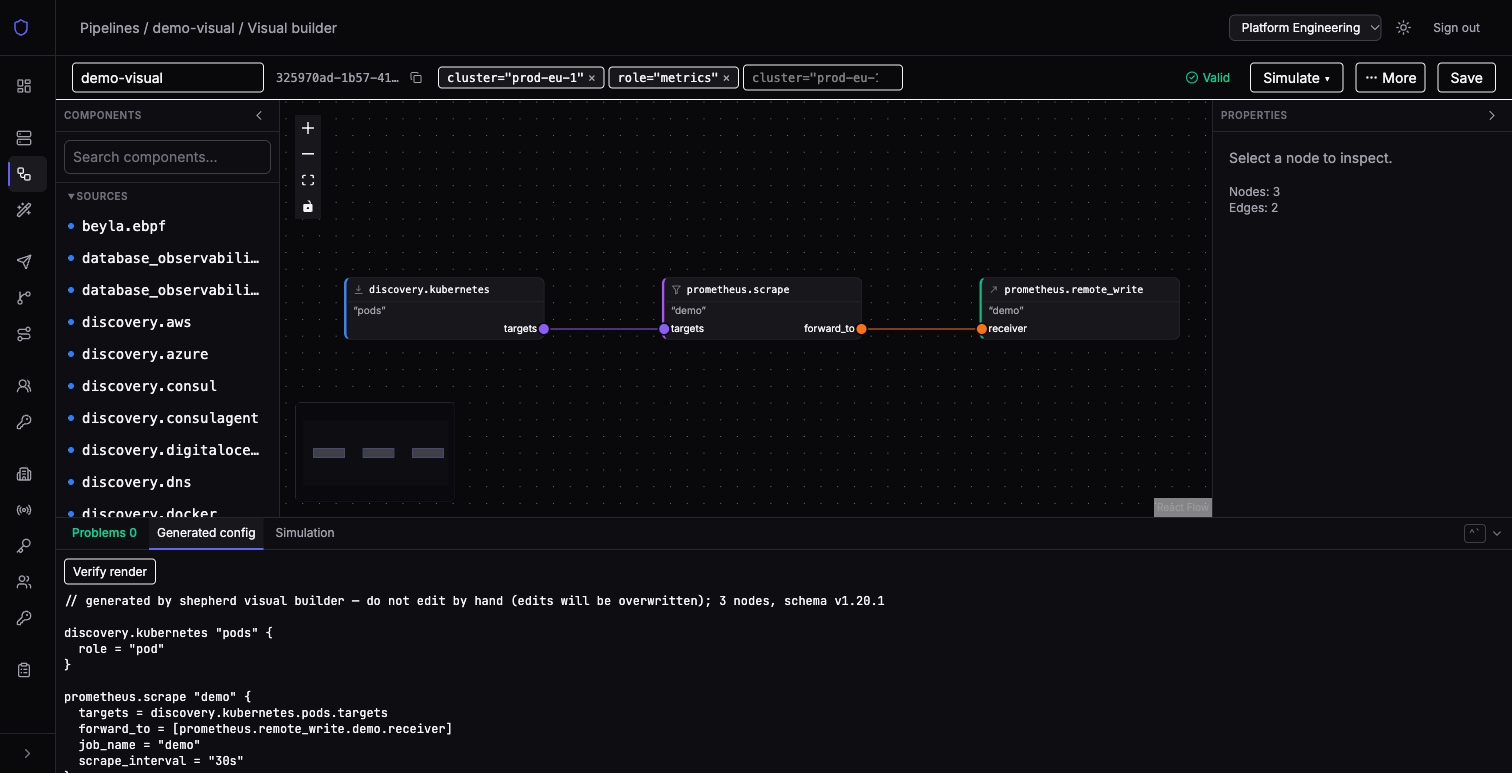Remove the role="metrics" tag
Screen dimensions: 1512x773
(x=726, y=78)
